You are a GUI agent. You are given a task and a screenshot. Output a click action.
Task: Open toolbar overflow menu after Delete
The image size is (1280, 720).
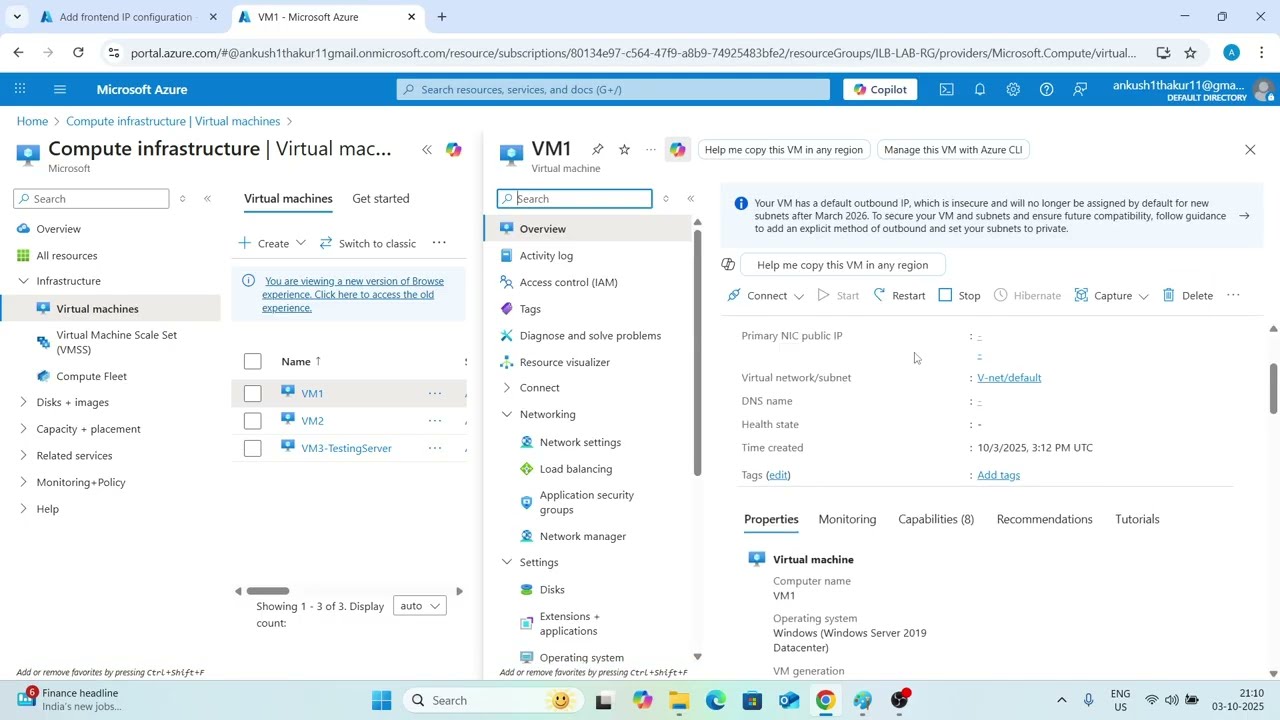click(x=1233, y=295)
